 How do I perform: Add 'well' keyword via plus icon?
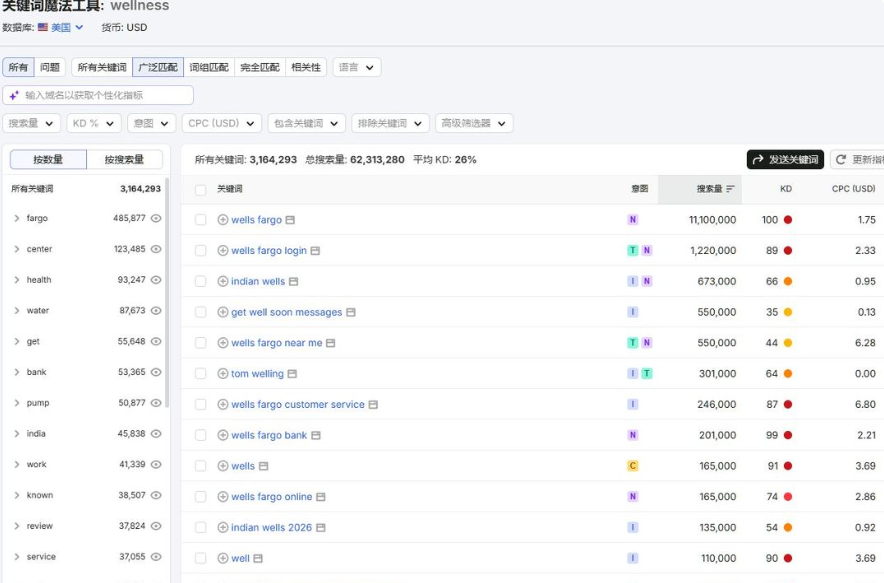point(223,558)
